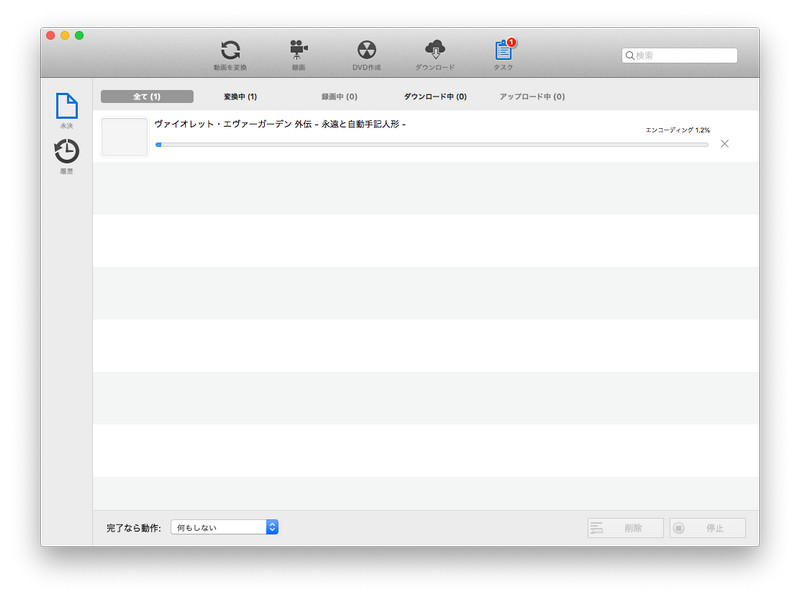800x600 pixels.
Task: Switch to the 録画中 (0) tab
Action: coord(339,96)
